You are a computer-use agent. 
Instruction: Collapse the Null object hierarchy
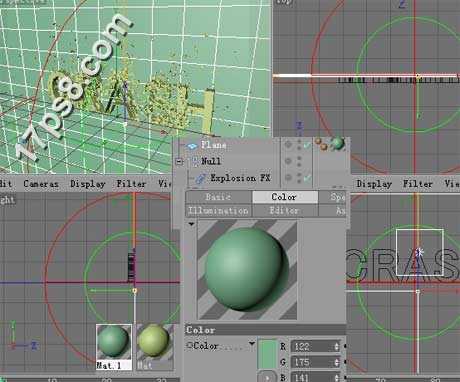179,161
